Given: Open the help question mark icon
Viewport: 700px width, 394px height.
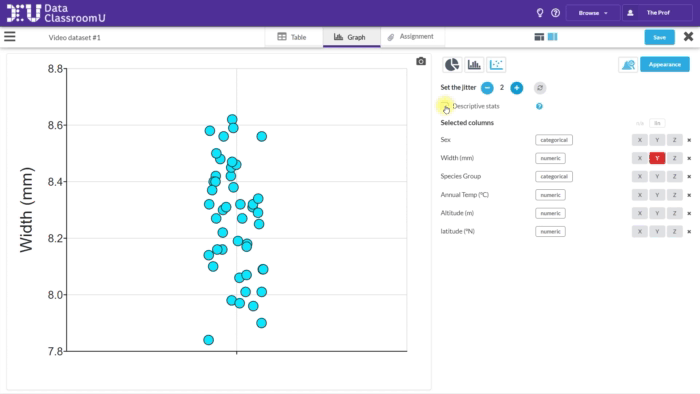Looking at the screenshot, I should point(555,13).
